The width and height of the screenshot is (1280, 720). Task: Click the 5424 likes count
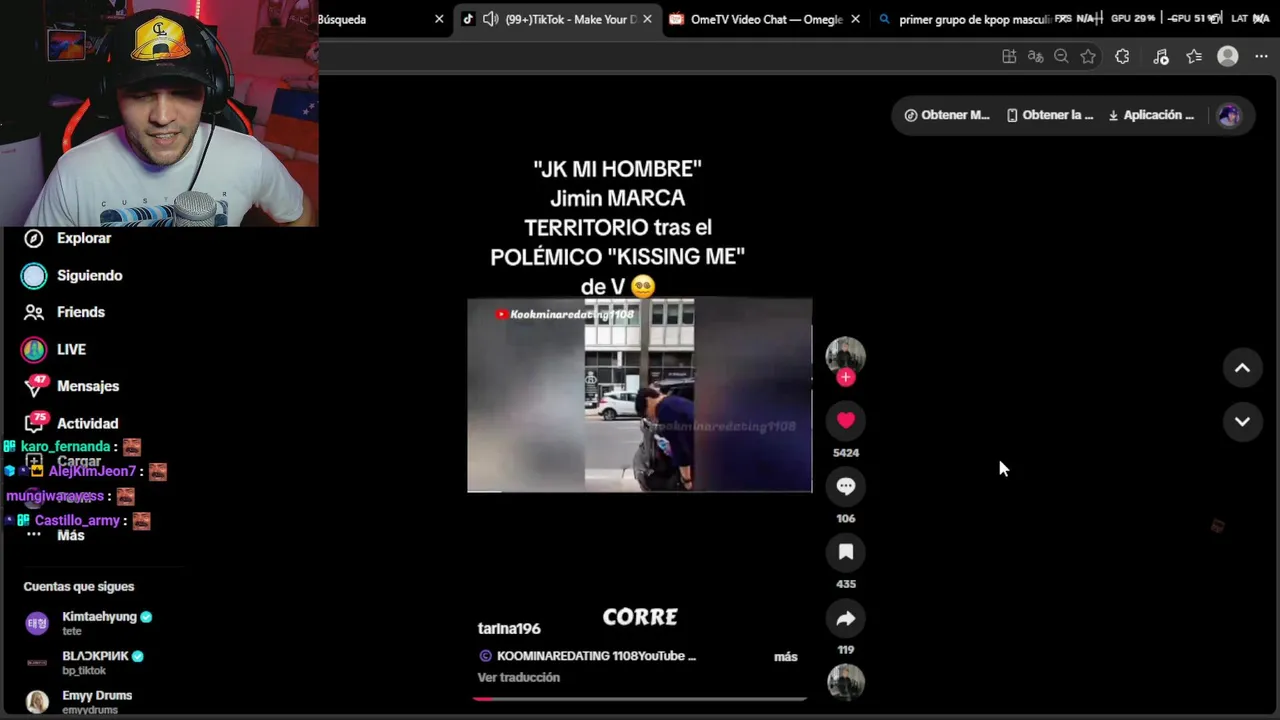coord(846,453)
